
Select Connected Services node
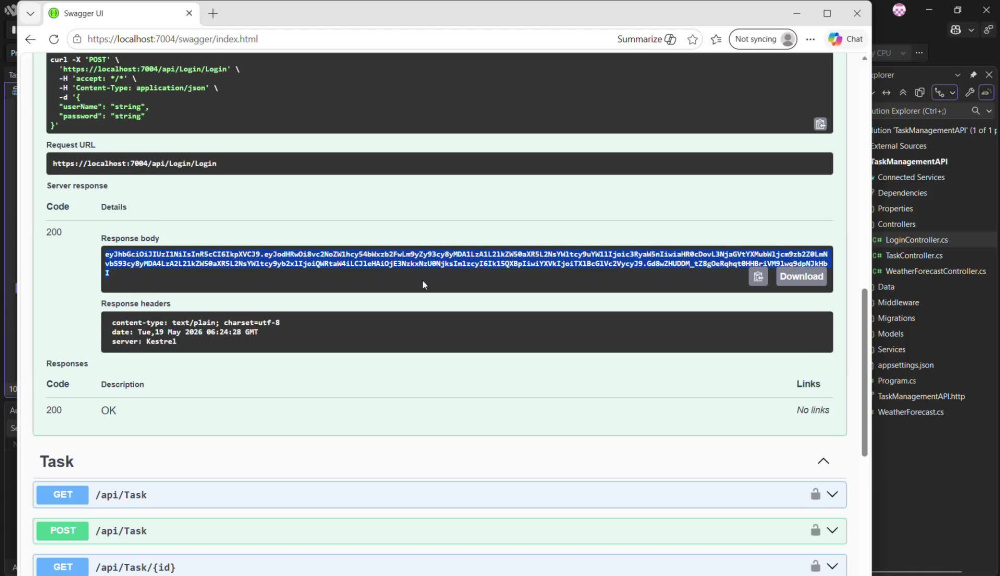(x=911, y=177)
